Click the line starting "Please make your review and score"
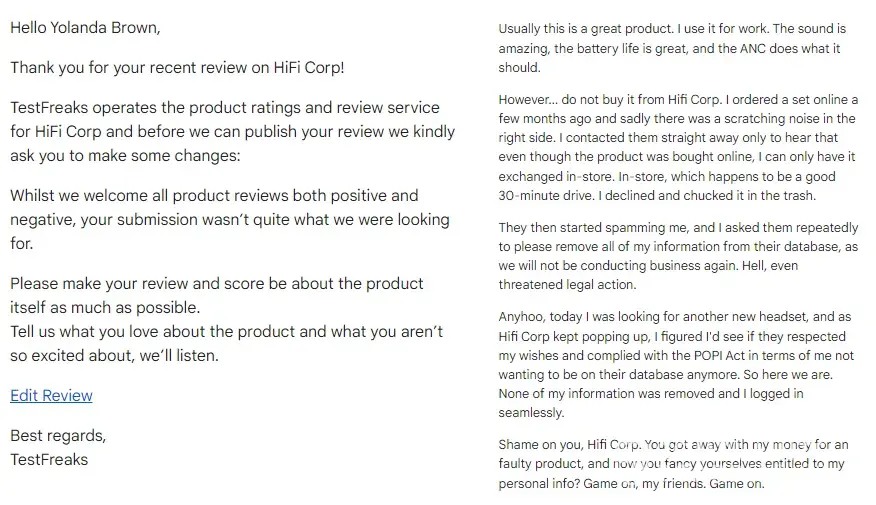The height and width of the screenshot is (505, 876). point(216,283)
